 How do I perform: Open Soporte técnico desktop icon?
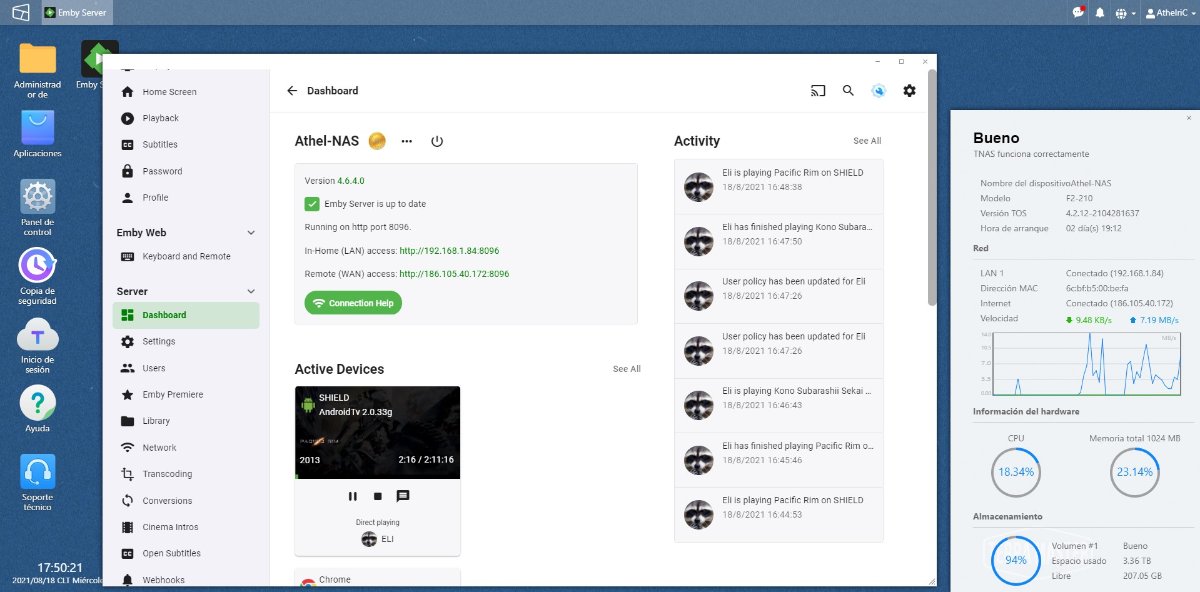38,483
